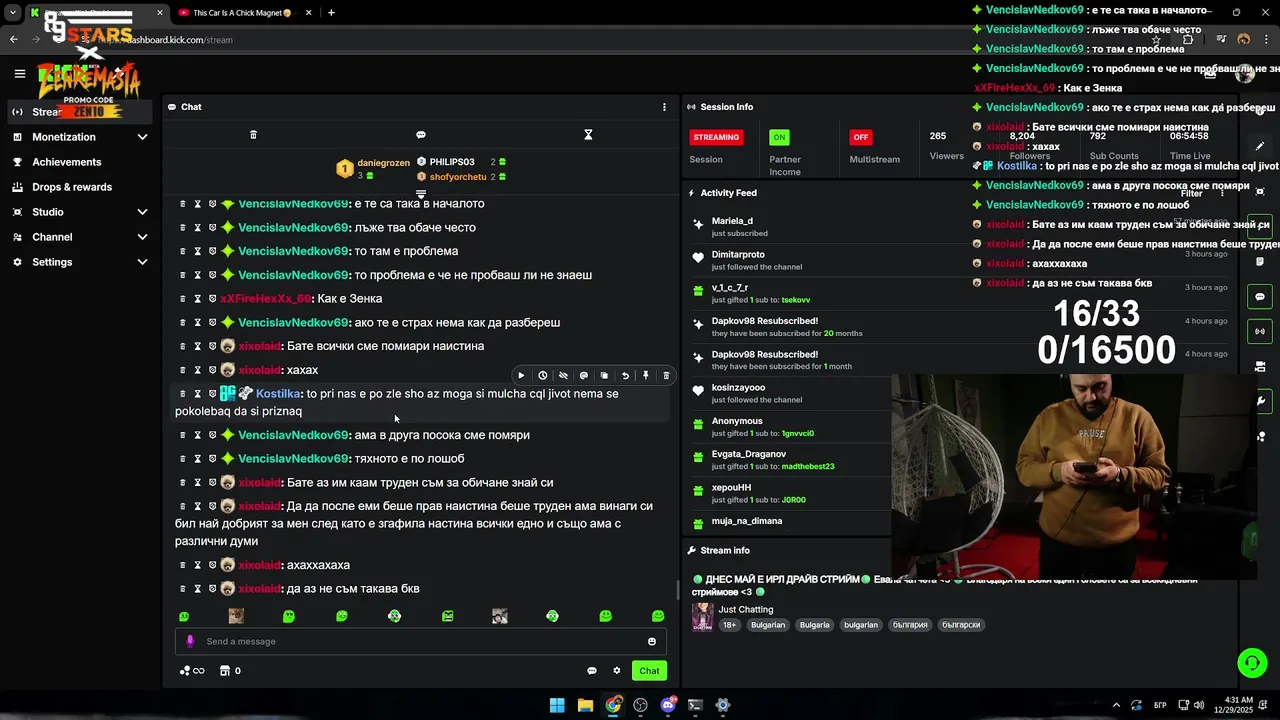Toggle Partner Income ON switch

tap(779, 137)
